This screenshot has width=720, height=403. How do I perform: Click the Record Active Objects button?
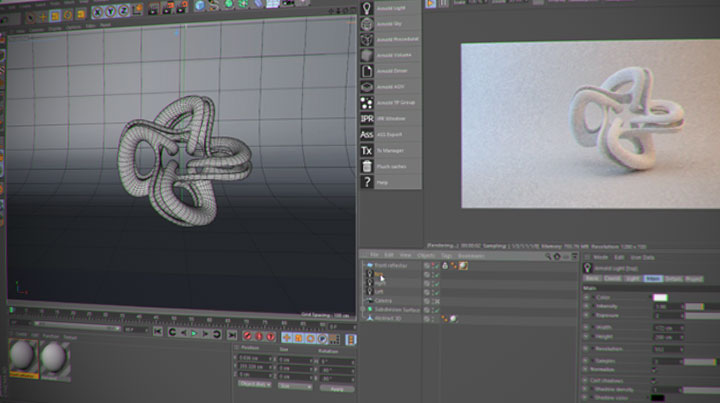pos(248,336)
